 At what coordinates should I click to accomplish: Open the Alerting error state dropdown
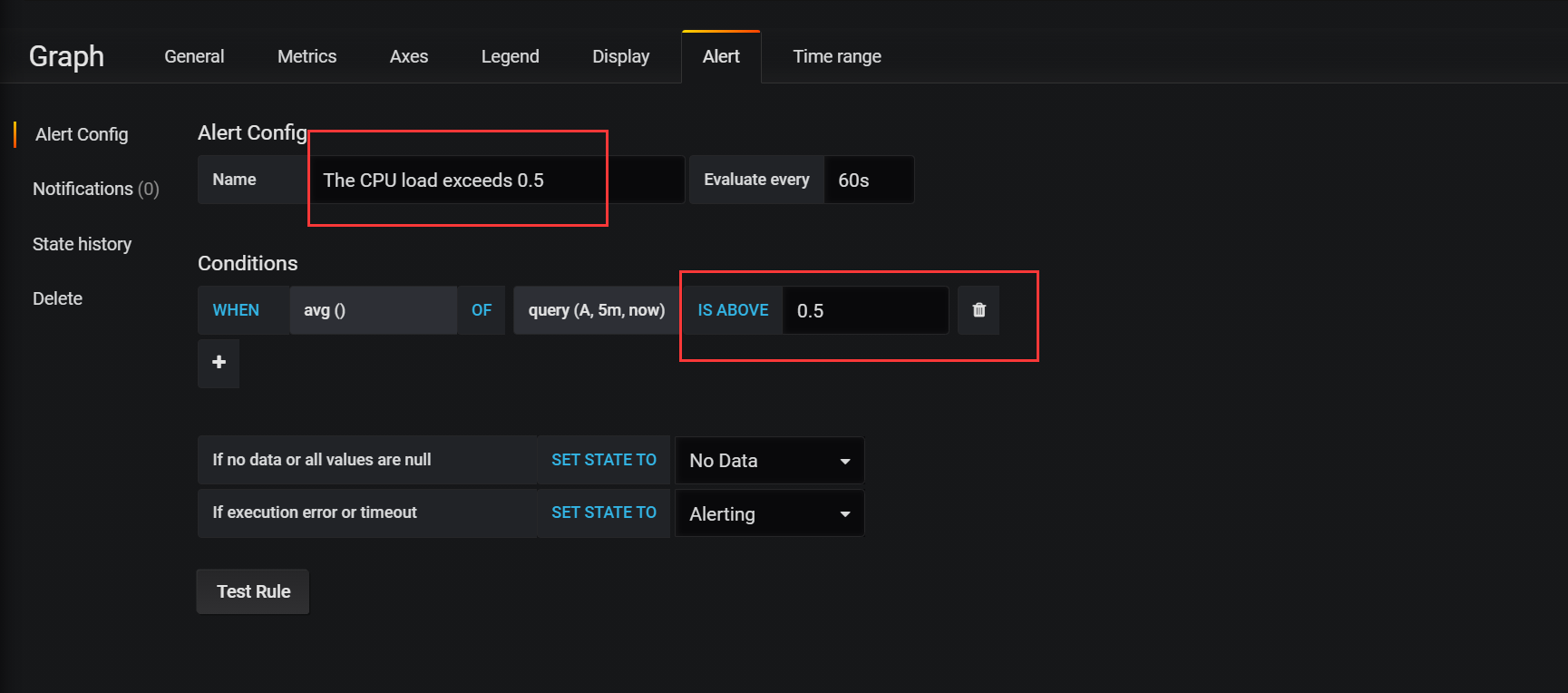[769, 514]
